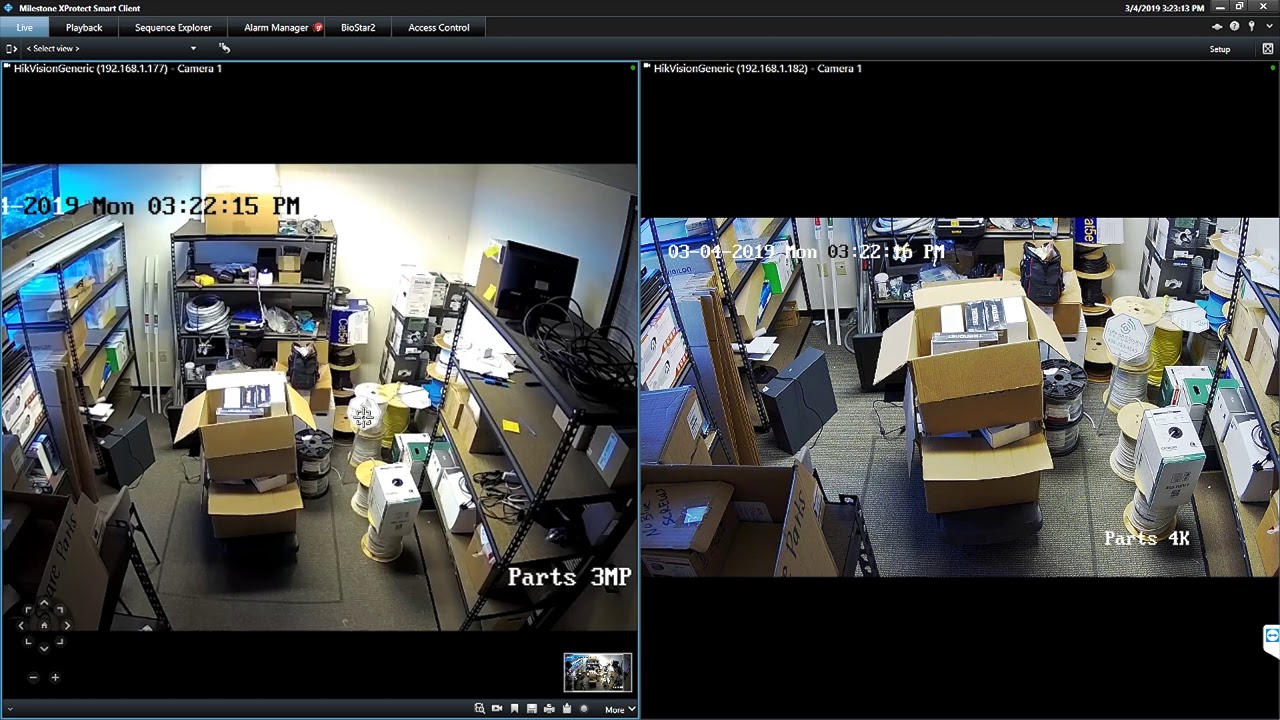Pan camera up with PTZ arrow
Image resolution: width=1280 pixels, height=720 pixels.
pyautogui.click(x=43, y=604)
